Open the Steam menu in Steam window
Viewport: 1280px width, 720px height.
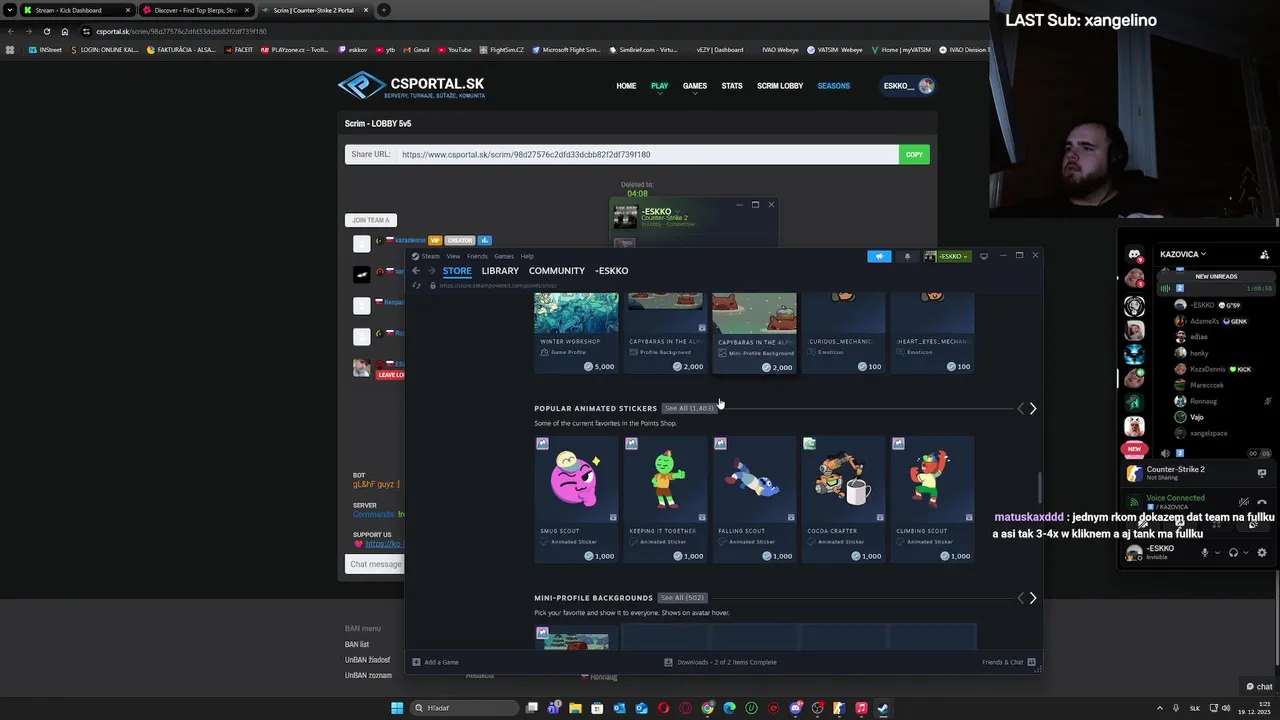pos(430,256)
